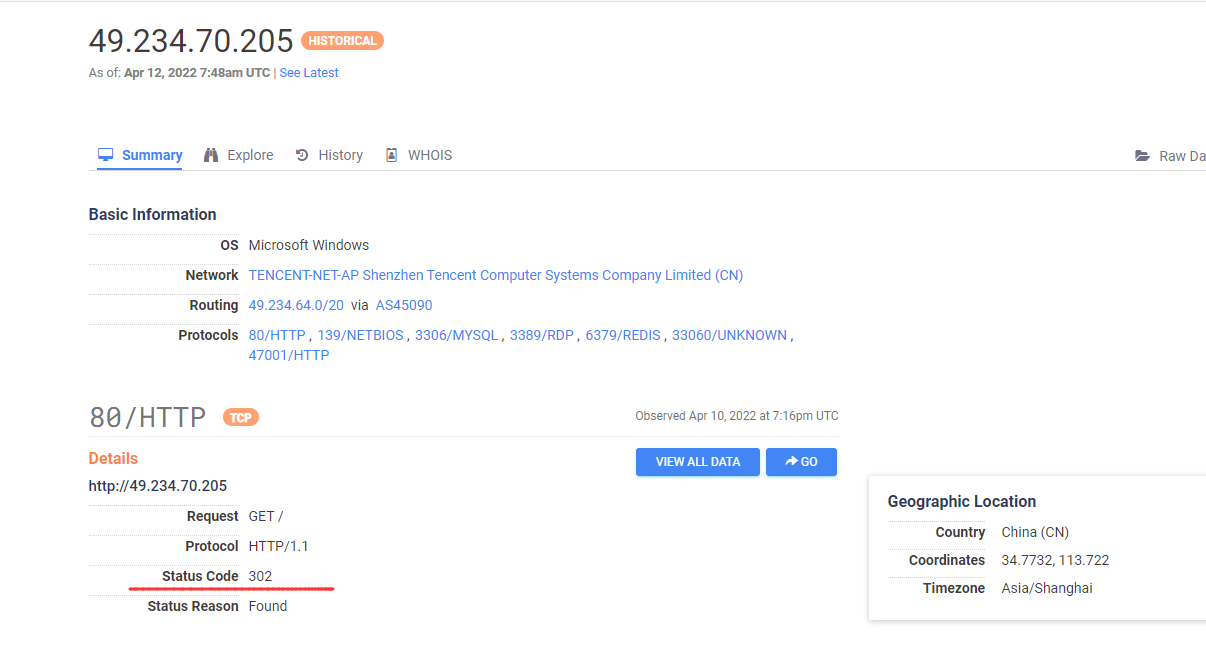Viewport: 1206px width, 645px height.
Task: Click the 6379/REDIS protocol link
Action: pyautogui.click(x=623, y=335)
